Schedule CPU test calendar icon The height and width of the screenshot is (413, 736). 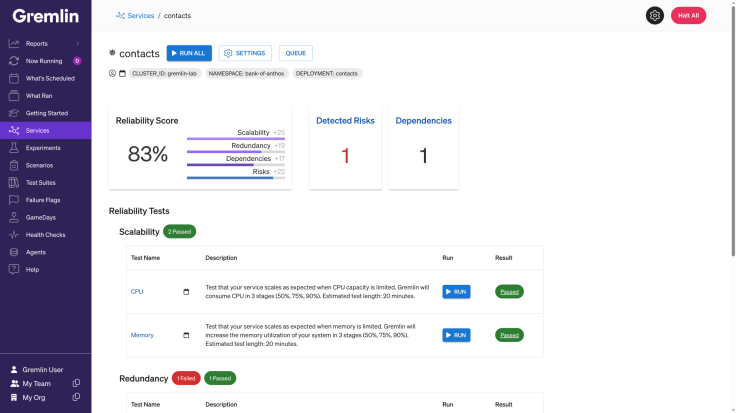coord(186,291)
